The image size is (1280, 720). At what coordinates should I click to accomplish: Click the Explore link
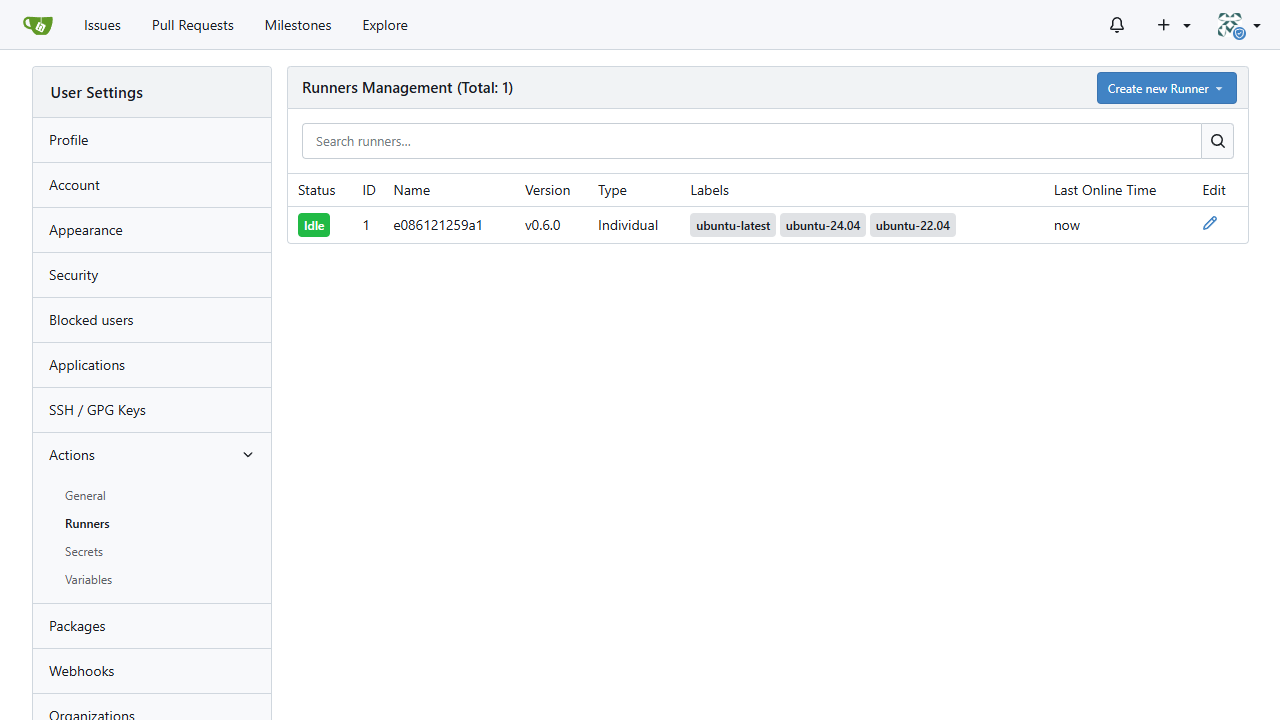(385, 25)
